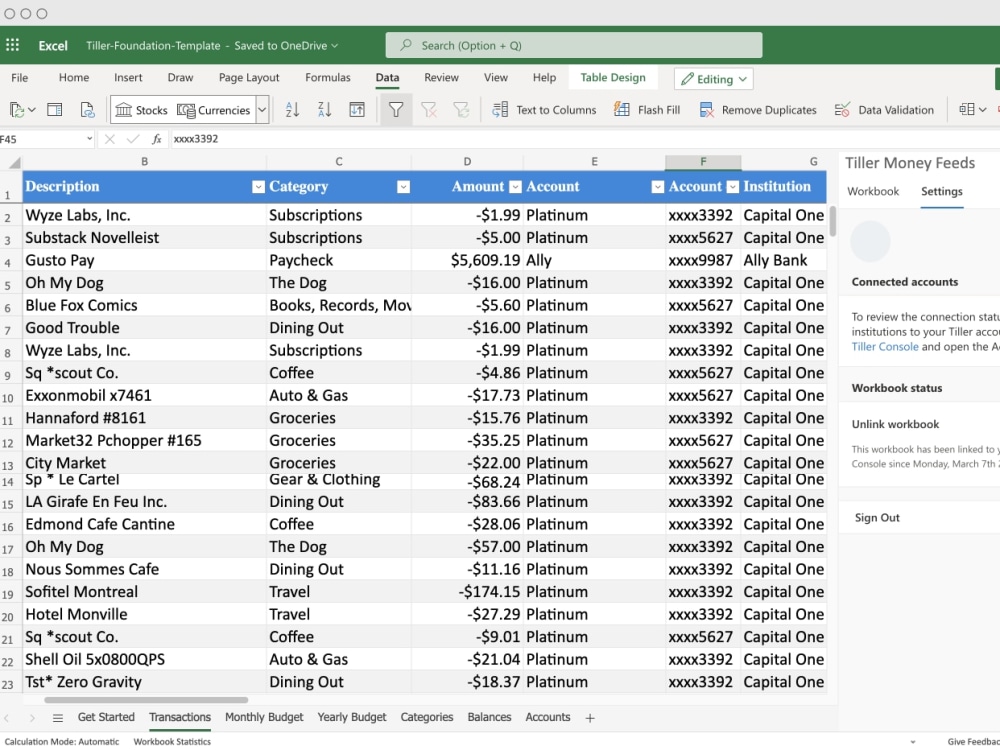Screen dimensions: 1000x750
Task: Click the Reapply filter icon
Action: pos(461,110)
